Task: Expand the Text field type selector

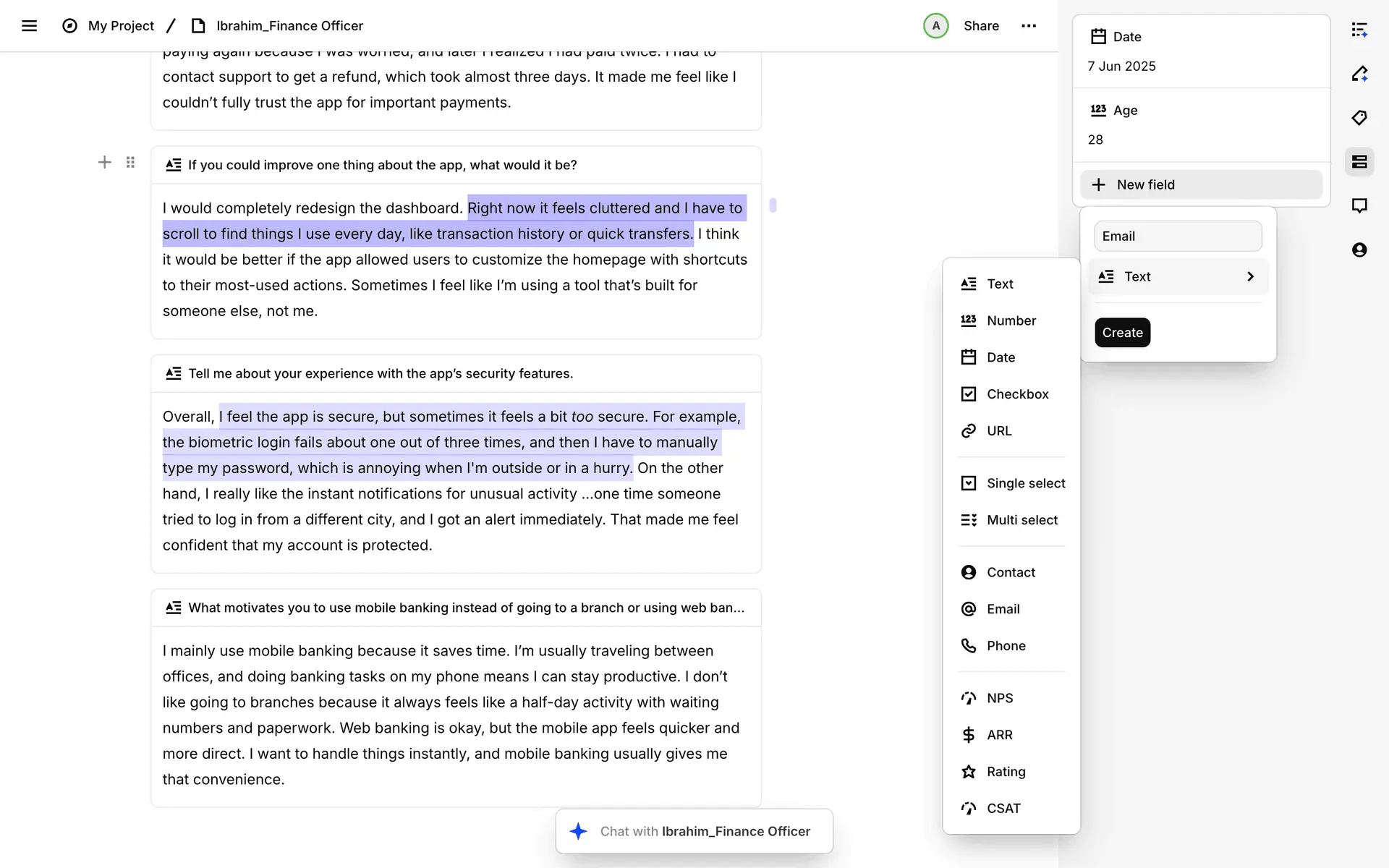Action: click(x=1178, y=277)
